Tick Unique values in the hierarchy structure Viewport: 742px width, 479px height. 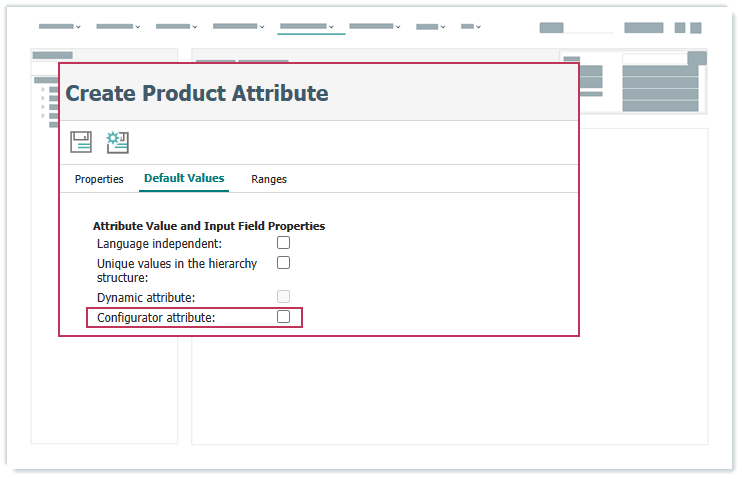(x=283, y=263)
